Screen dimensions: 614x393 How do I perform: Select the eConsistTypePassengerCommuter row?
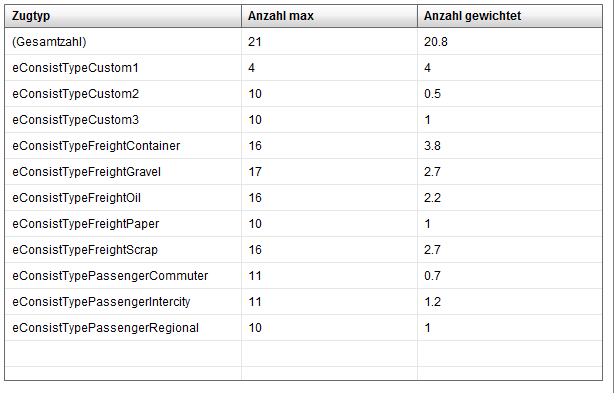click(303, 276)
